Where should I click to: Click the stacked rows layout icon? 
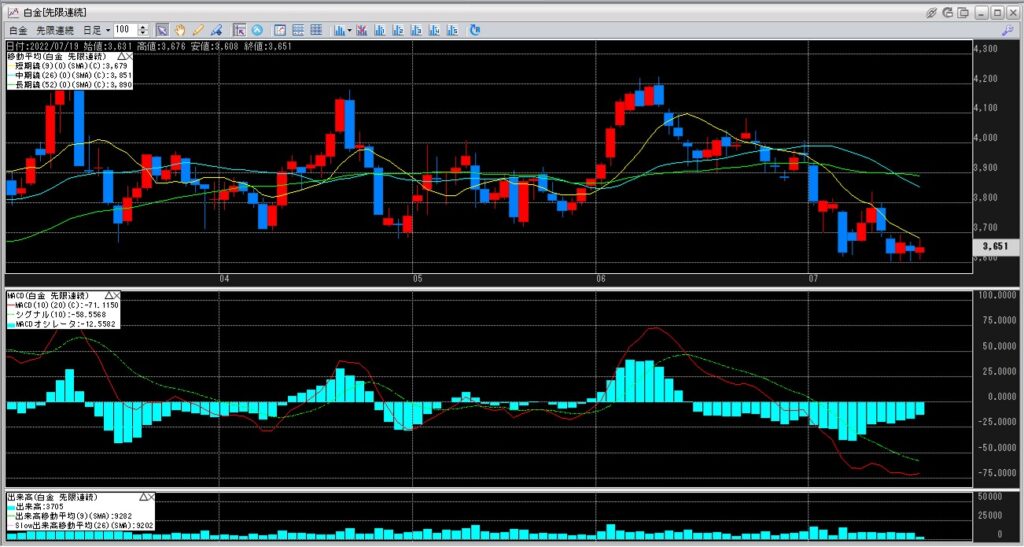pos(298,30)
